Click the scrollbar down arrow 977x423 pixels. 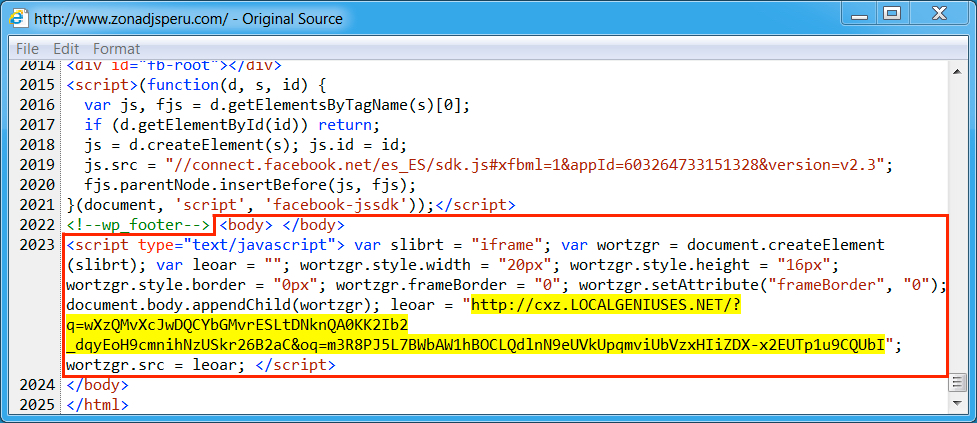tap(956, 404)
